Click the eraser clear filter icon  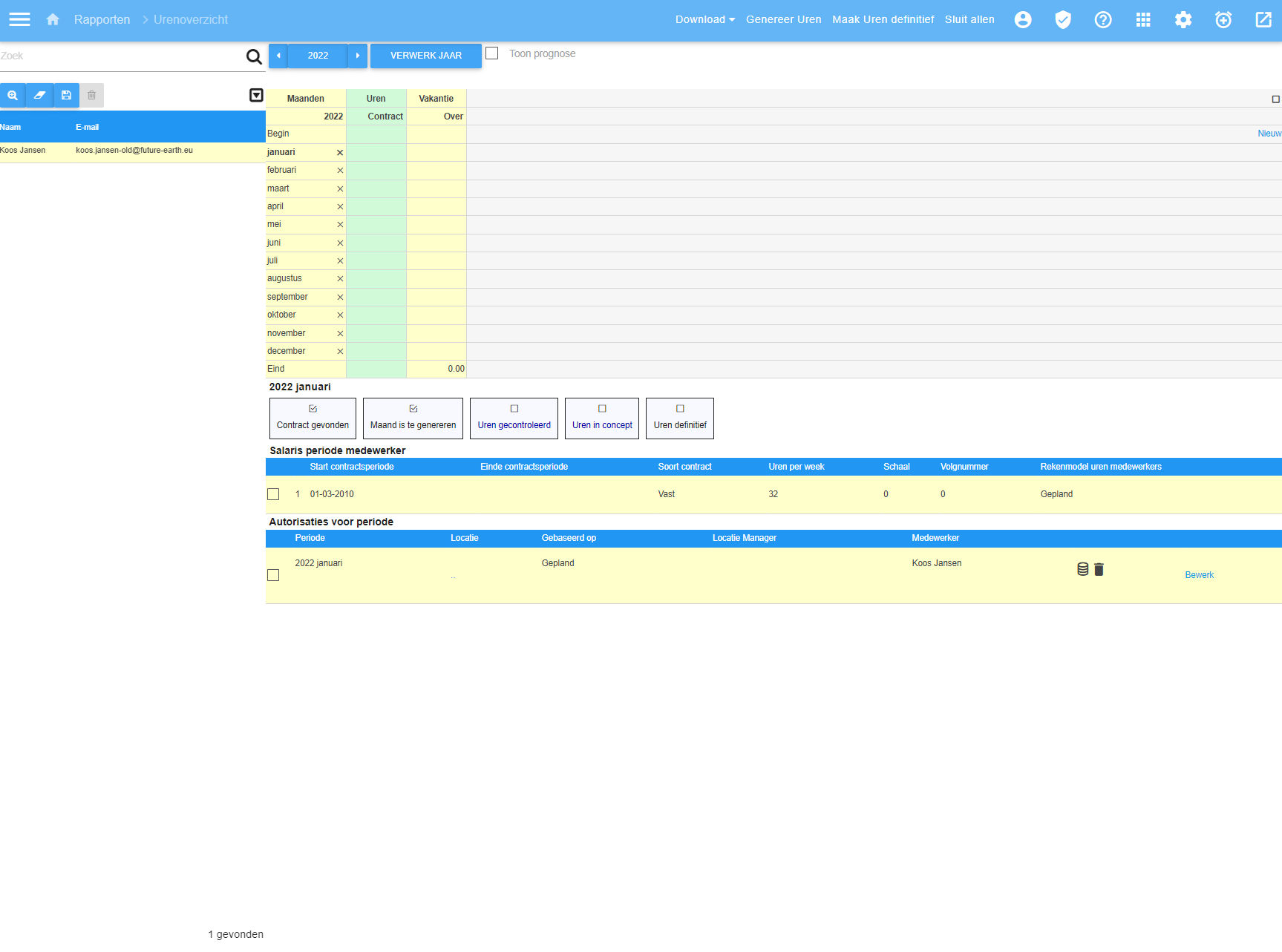pyautogui.click(x=39, y=95)
